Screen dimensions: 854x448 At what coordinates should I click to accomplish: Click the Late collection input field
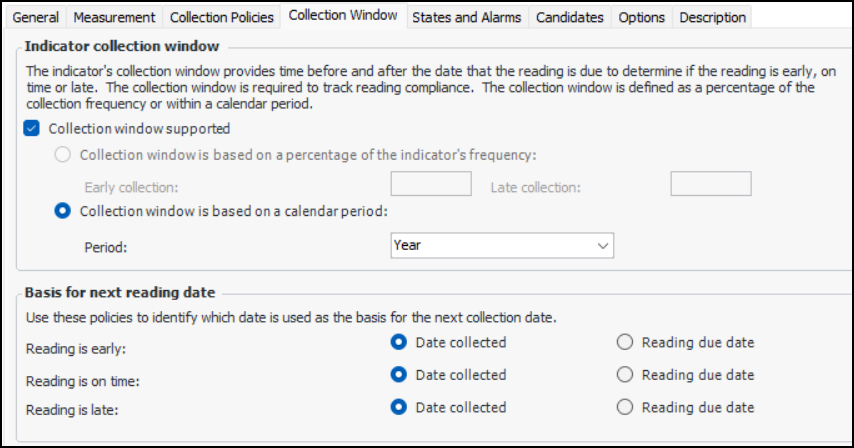[710, 184]
